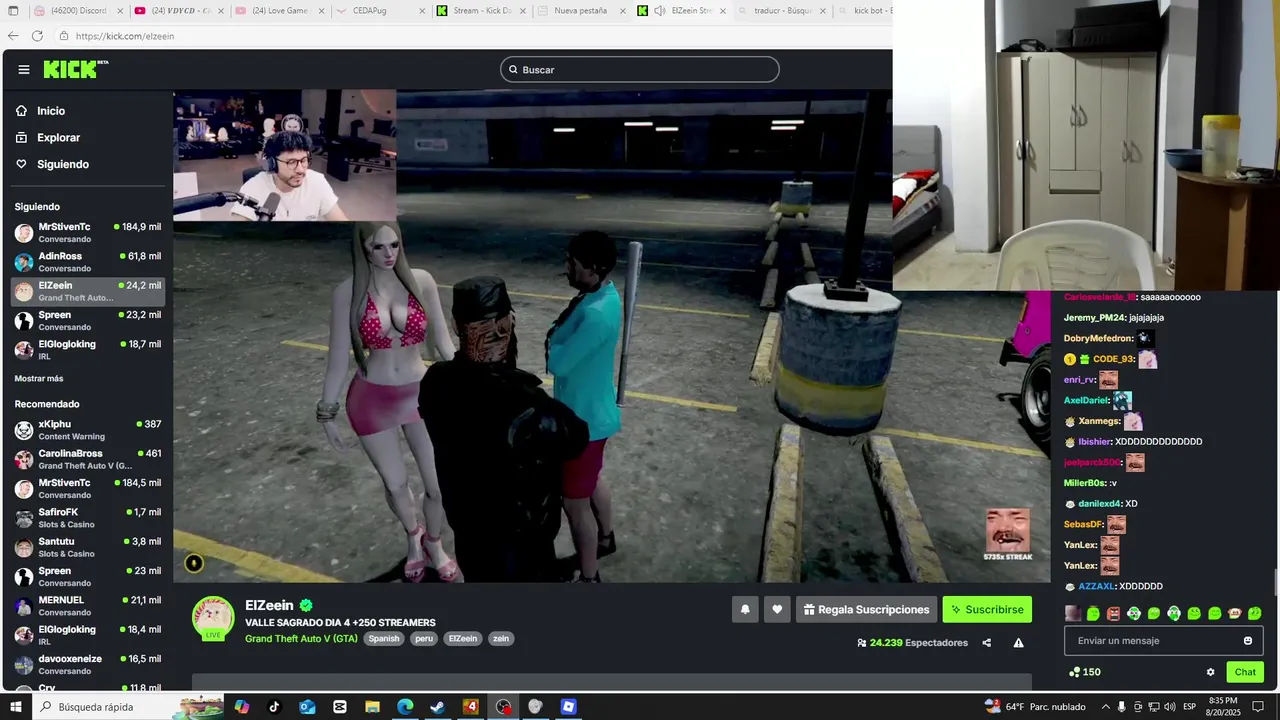Screen dimensions: 1280x720
Task: Click the Spanish tag
Action: [384, 638]
